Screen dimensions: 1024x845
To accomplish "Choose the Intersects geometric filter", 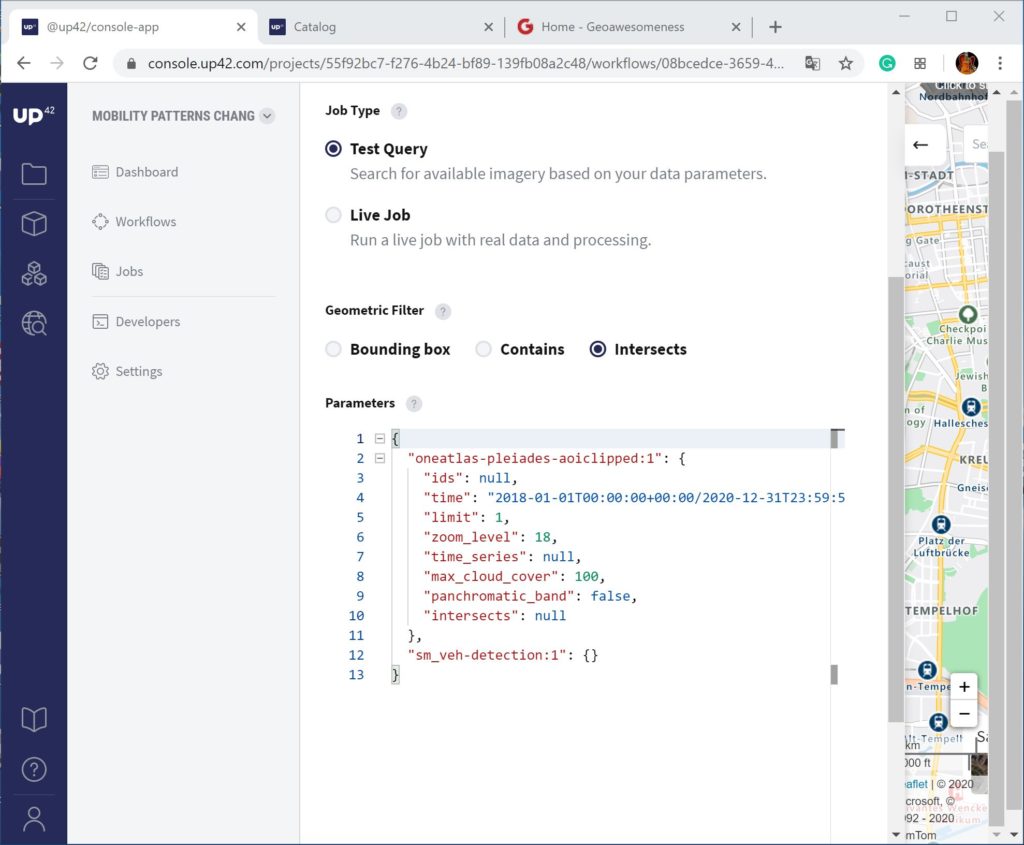I will [x=598, y=349].
